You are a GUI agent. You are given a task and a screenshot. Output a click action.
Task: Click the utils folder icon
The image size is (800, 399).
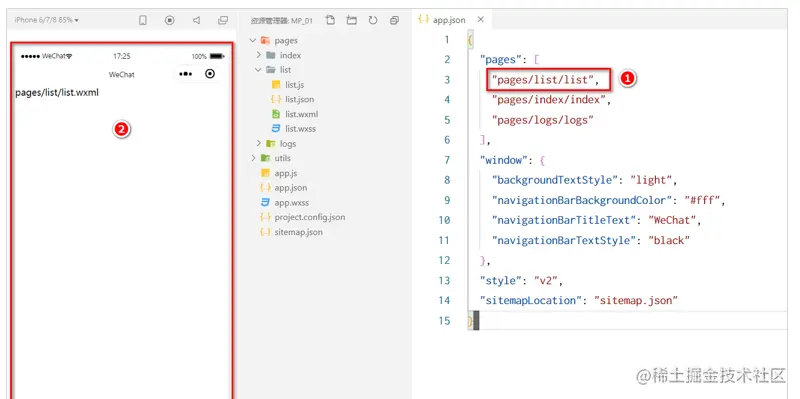tap(265, 158)
